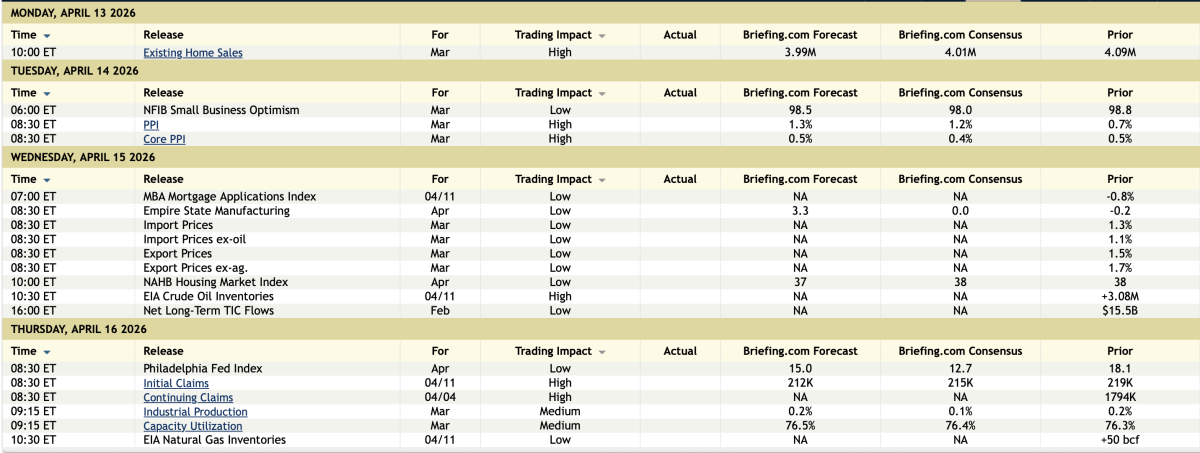The height and width of the screenshot is (453, 1200).
Task: Click the Time sort arrow under Tuesday, April 14
Action: coord(47,93)
